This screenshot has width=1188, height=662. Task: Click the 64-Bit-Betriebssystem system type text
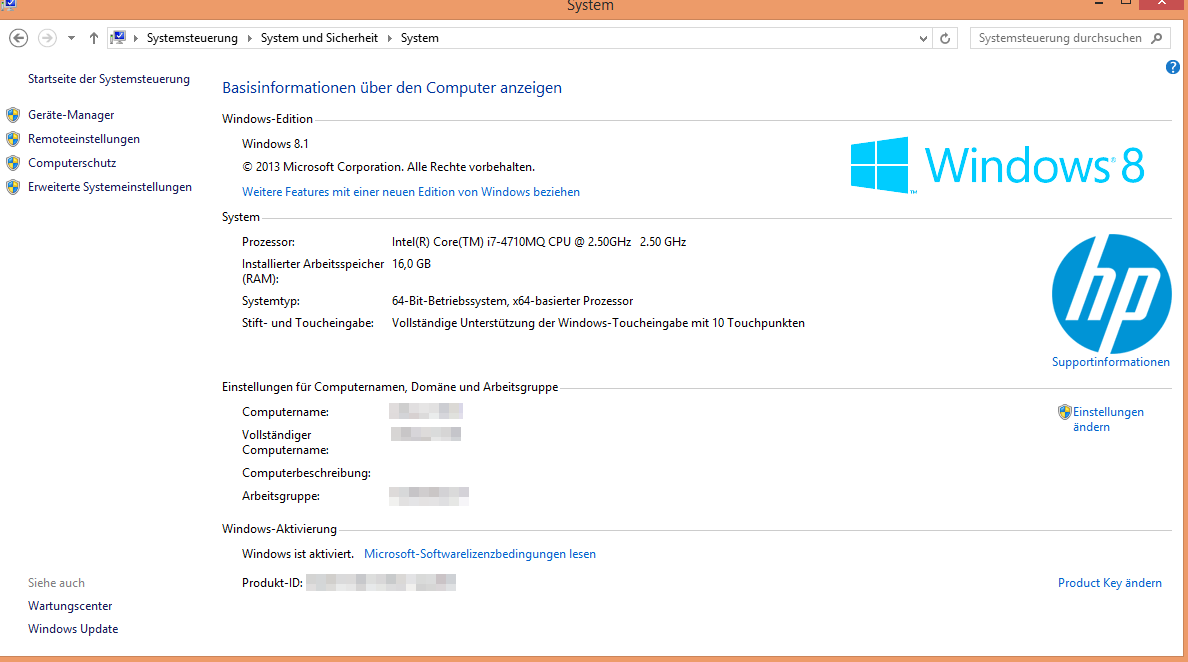[512, 301]
